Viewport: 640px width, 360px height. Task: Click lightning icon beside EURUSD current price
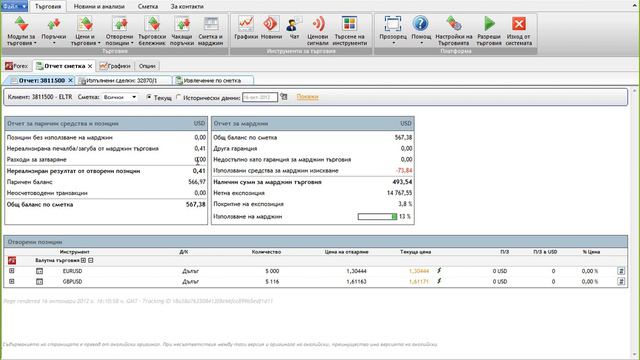pos(439,270)
